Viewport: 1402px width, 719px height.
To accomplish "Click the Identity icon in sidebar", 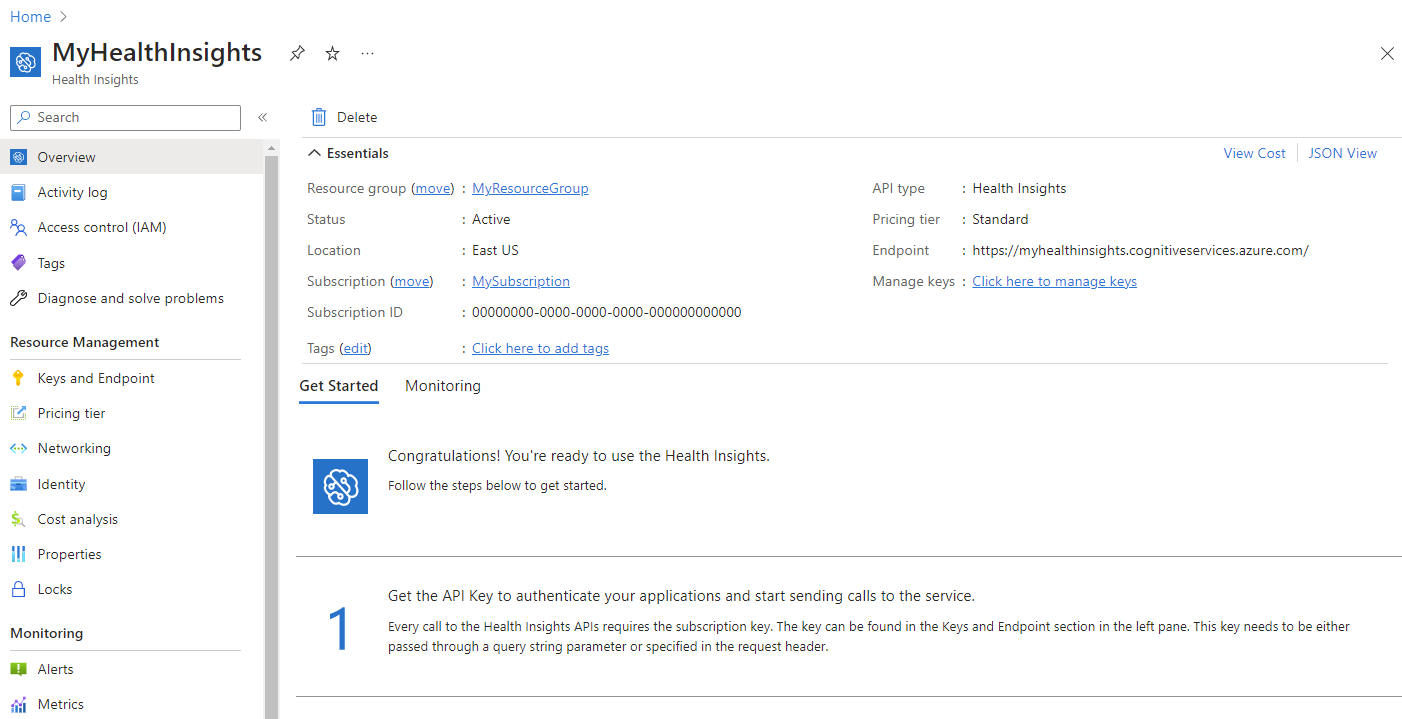I will click(x=18, y=484).
